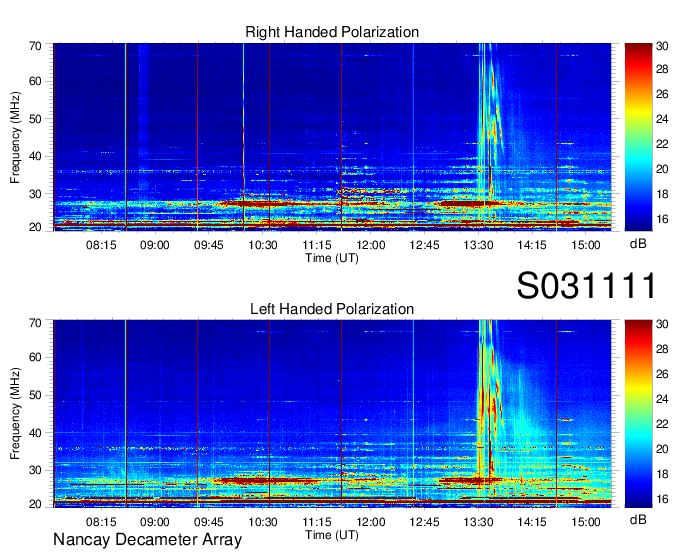Click the 60 MHz tick on Right Handed plot

[35, 82]
